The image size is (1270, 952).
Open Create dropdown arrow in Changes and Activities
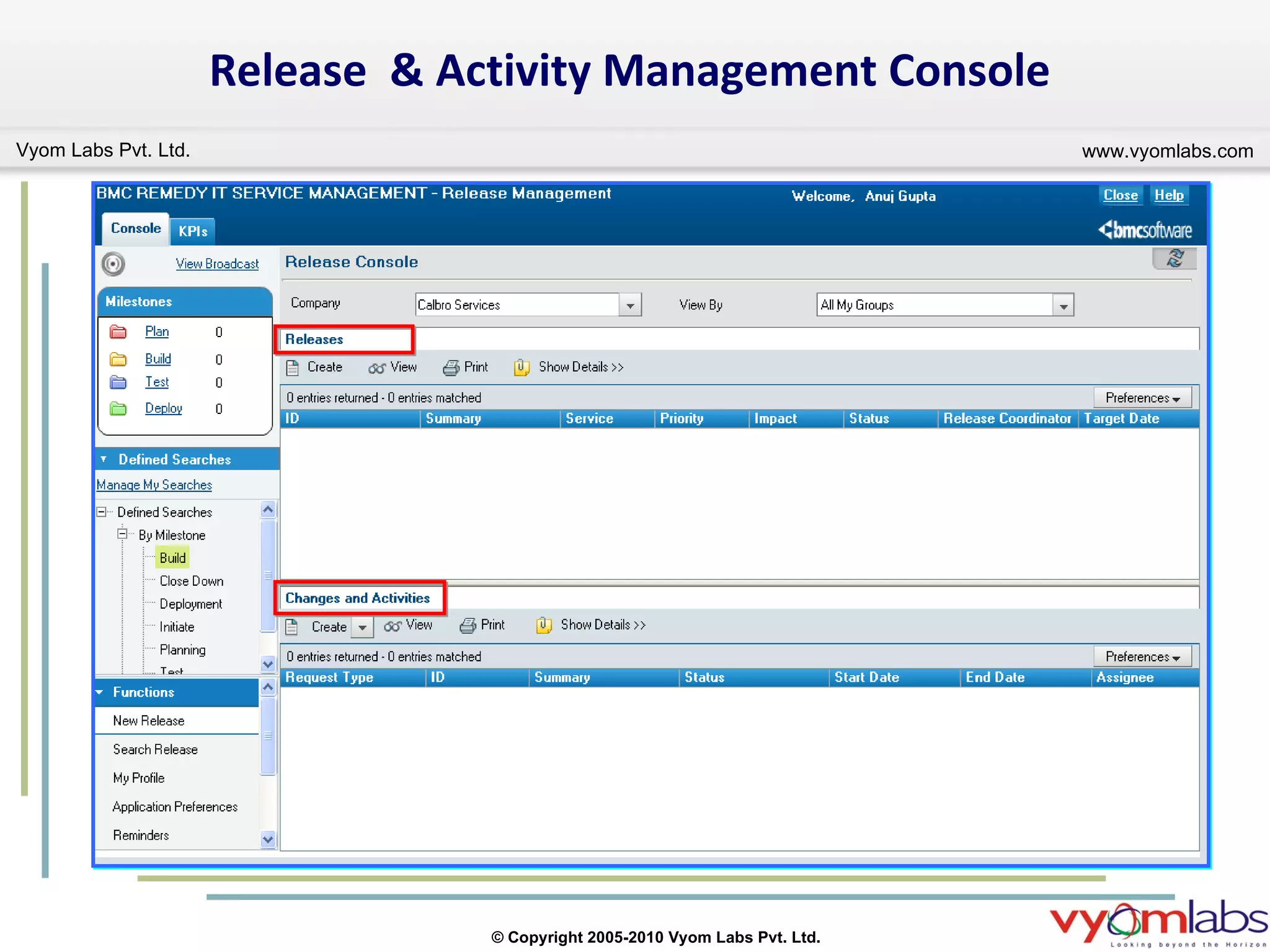pyautogui.click(x=362, y=627)
